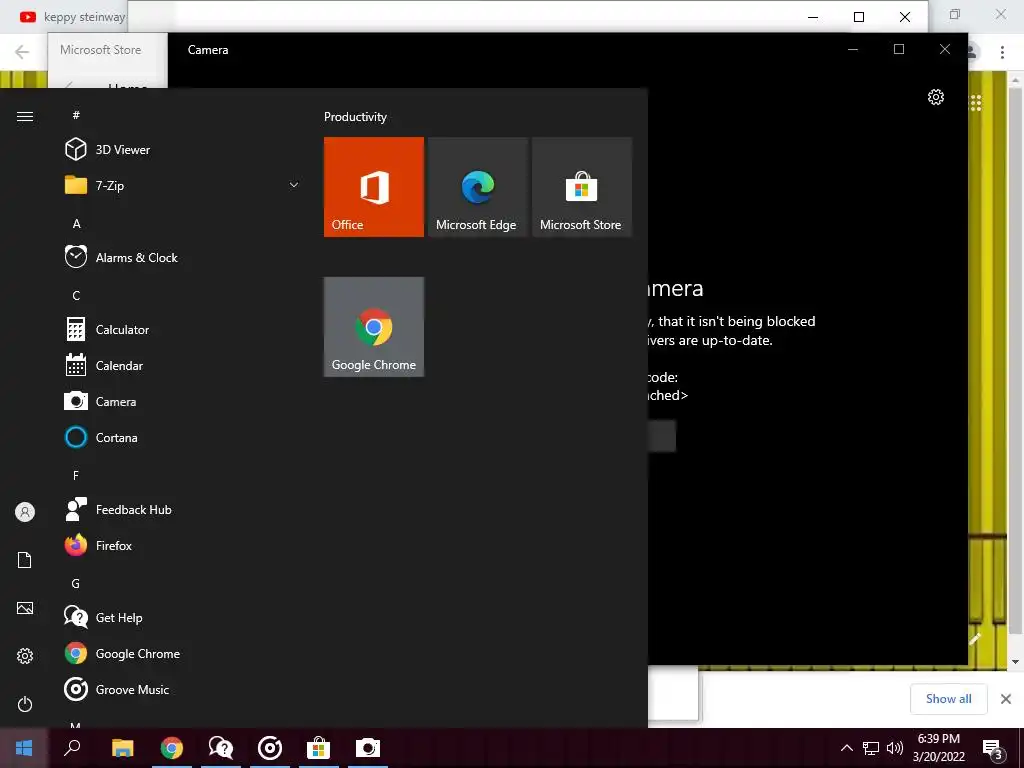Screen dimensions: 1024x768
Task: Open Cortana from the app list
Action: click(x=183, y=438)
